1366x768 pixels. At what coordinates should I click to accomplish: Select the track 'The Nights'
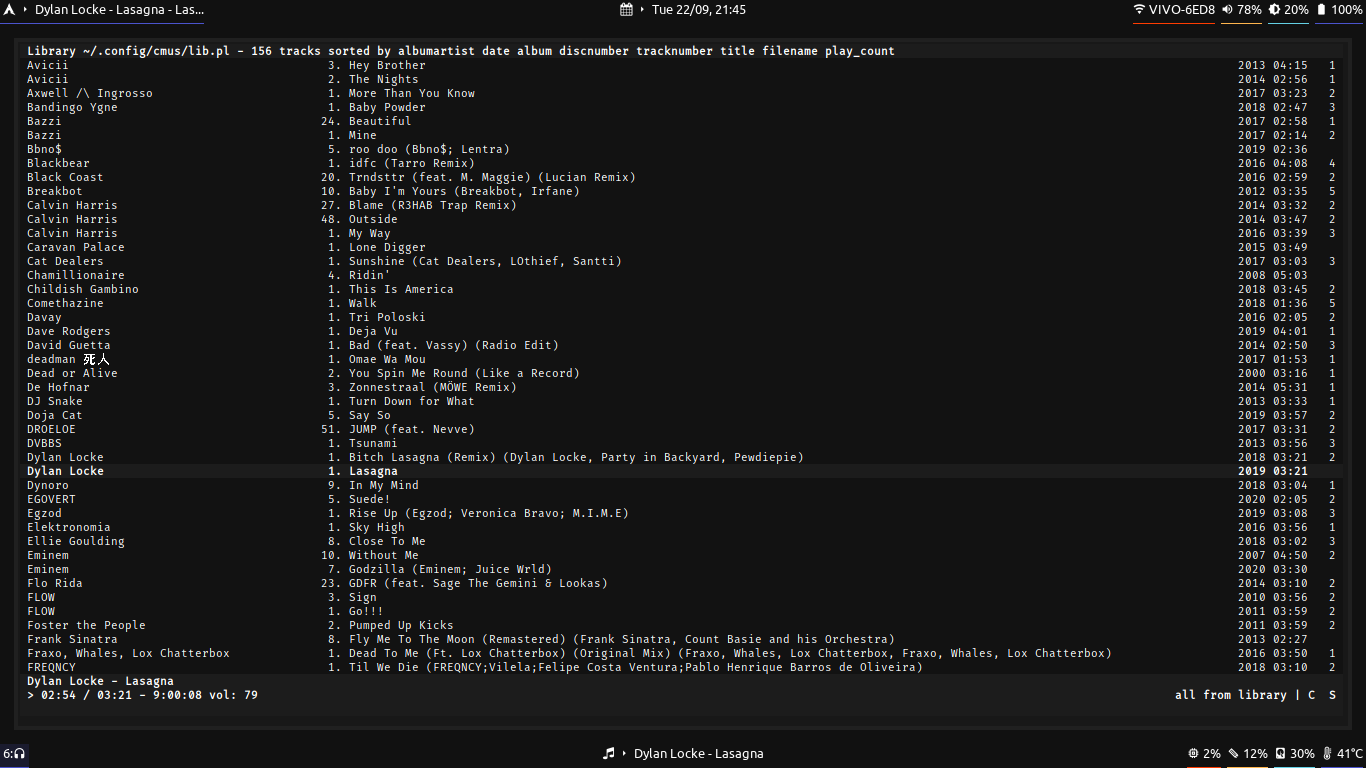(683, 79)
